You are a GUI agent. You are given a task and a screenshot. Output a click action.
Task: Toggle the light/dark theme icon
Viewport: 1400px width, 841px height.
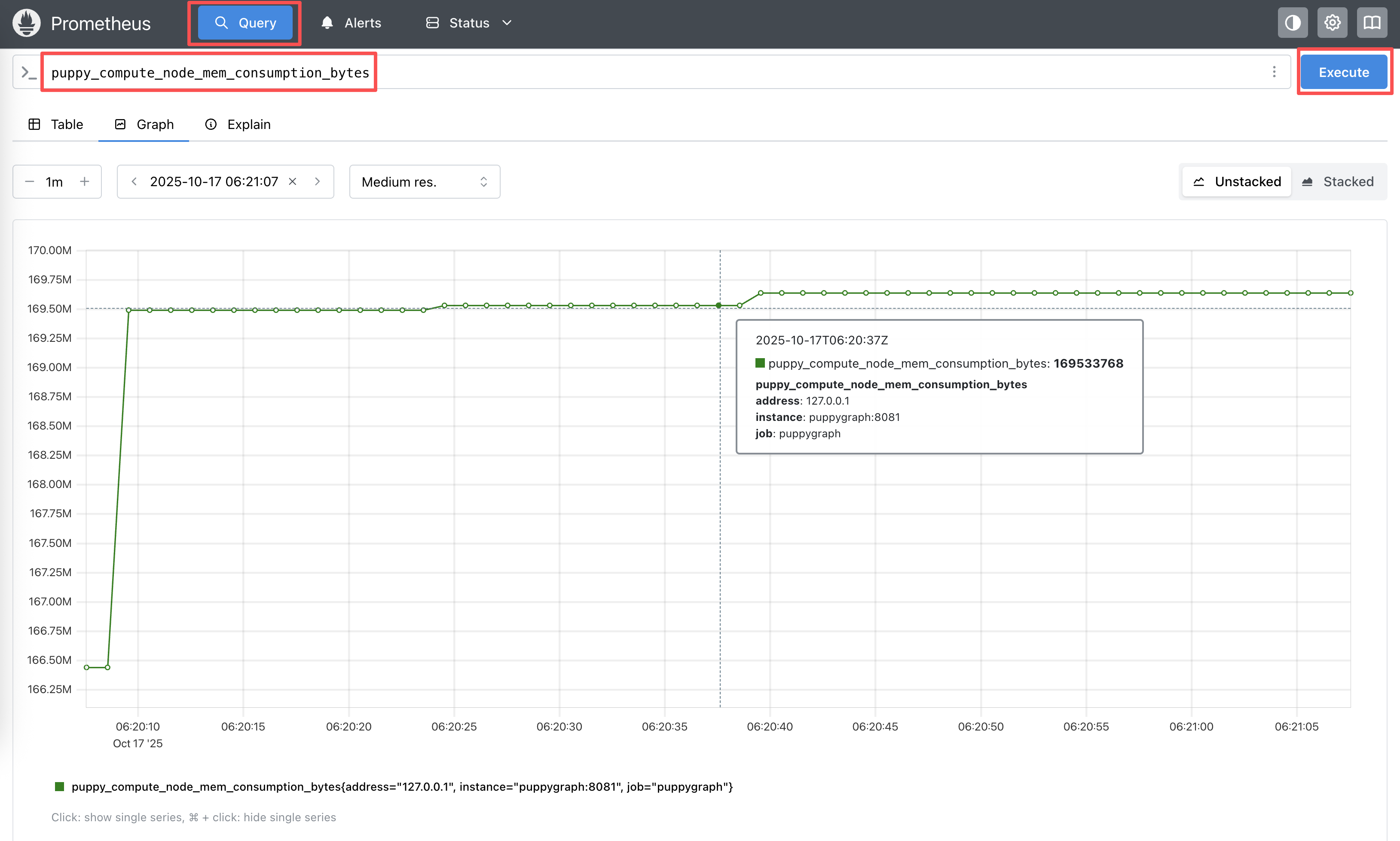[1293, 23]
